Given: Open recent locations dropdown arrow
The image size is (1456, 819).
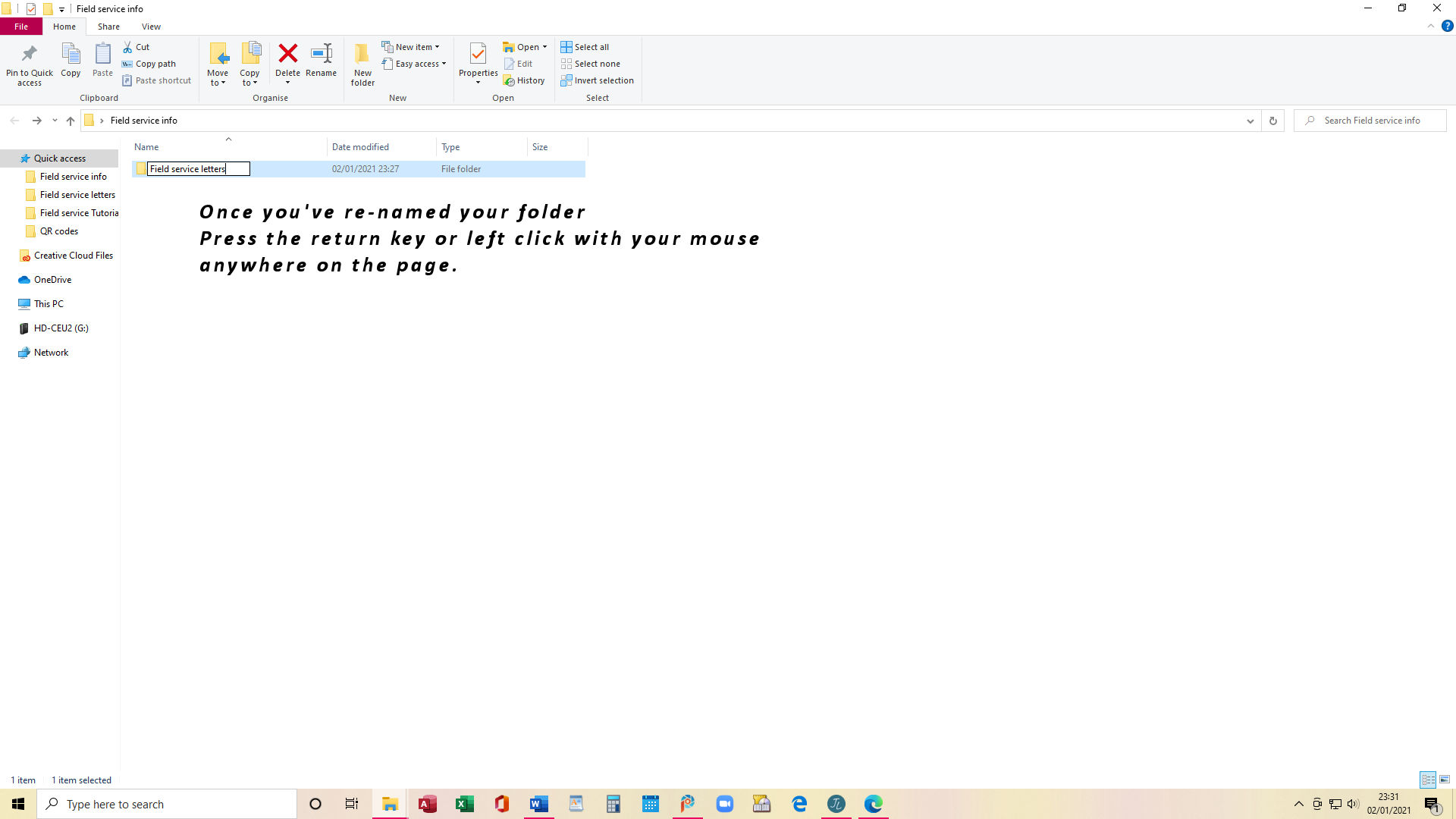Looking at the screenshot, I should (x=55, y=121).
